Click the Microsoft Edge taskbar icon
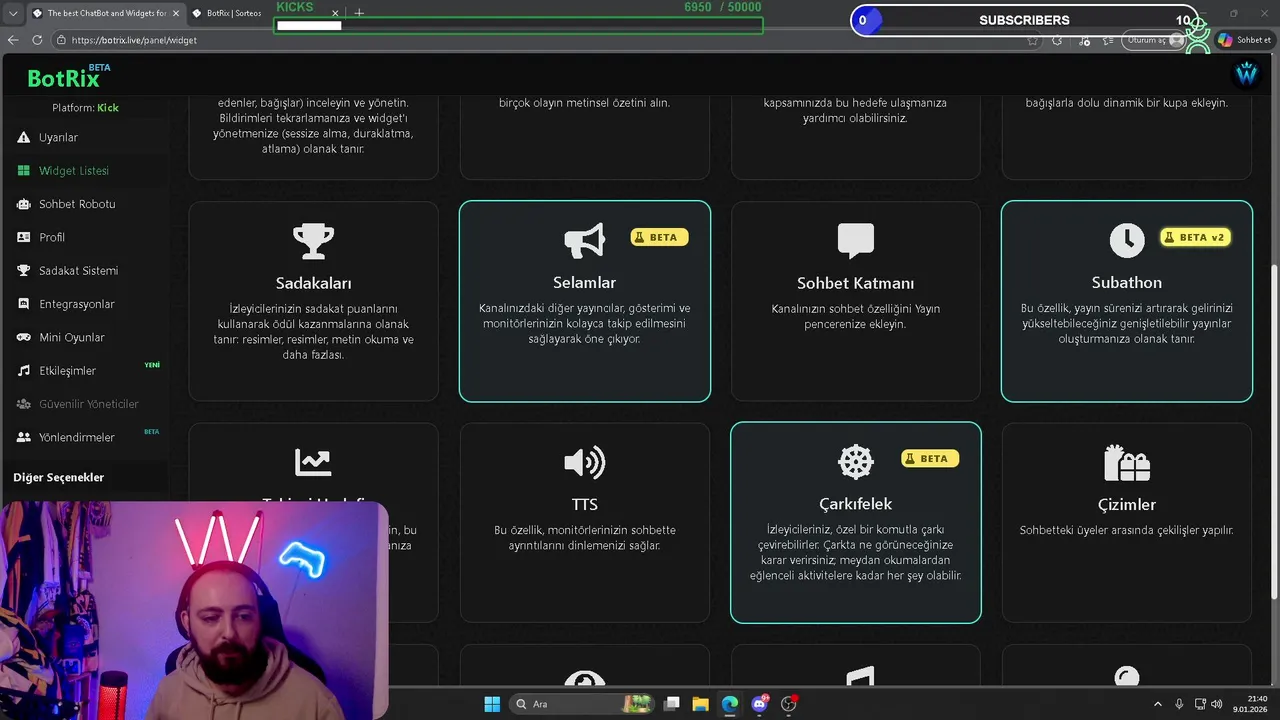The width and height of the screenshot is (1280, 720). (x=730, y=704)
